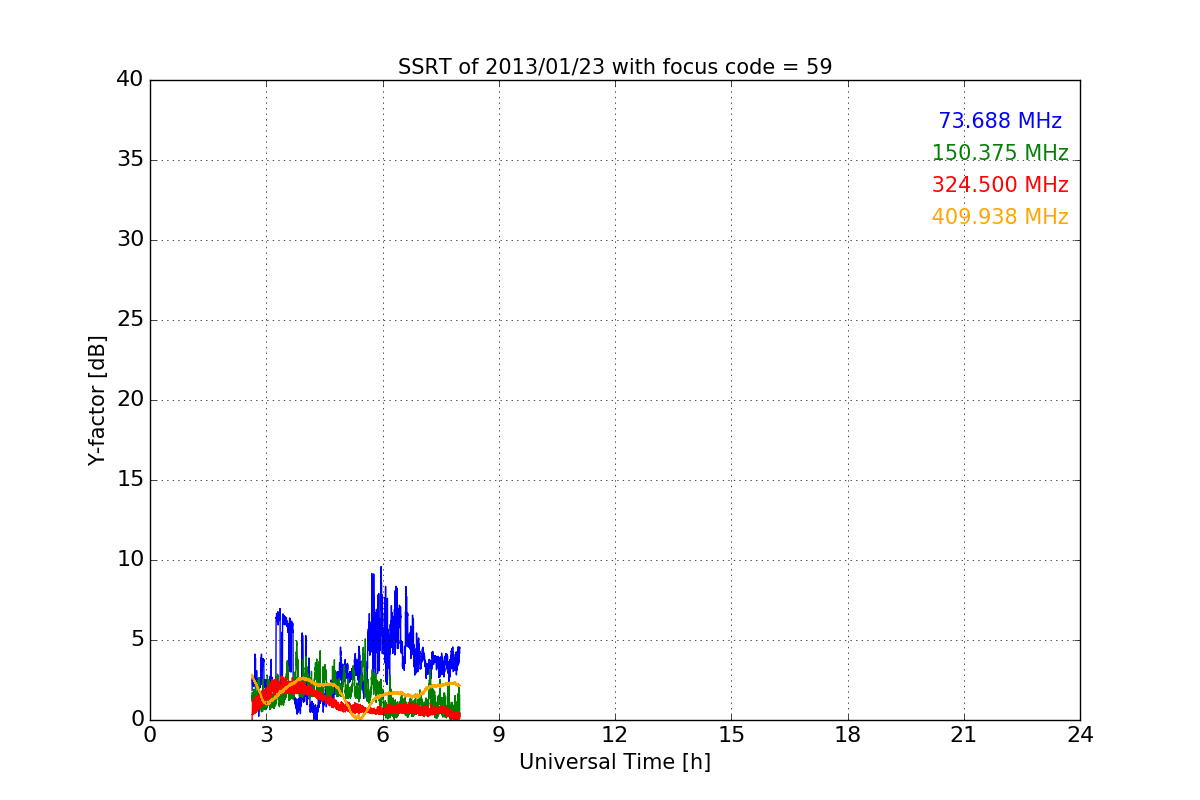Screen dimensions: 1200x800
Task: Click the x-axis tick label '3'
Action: 266,735
